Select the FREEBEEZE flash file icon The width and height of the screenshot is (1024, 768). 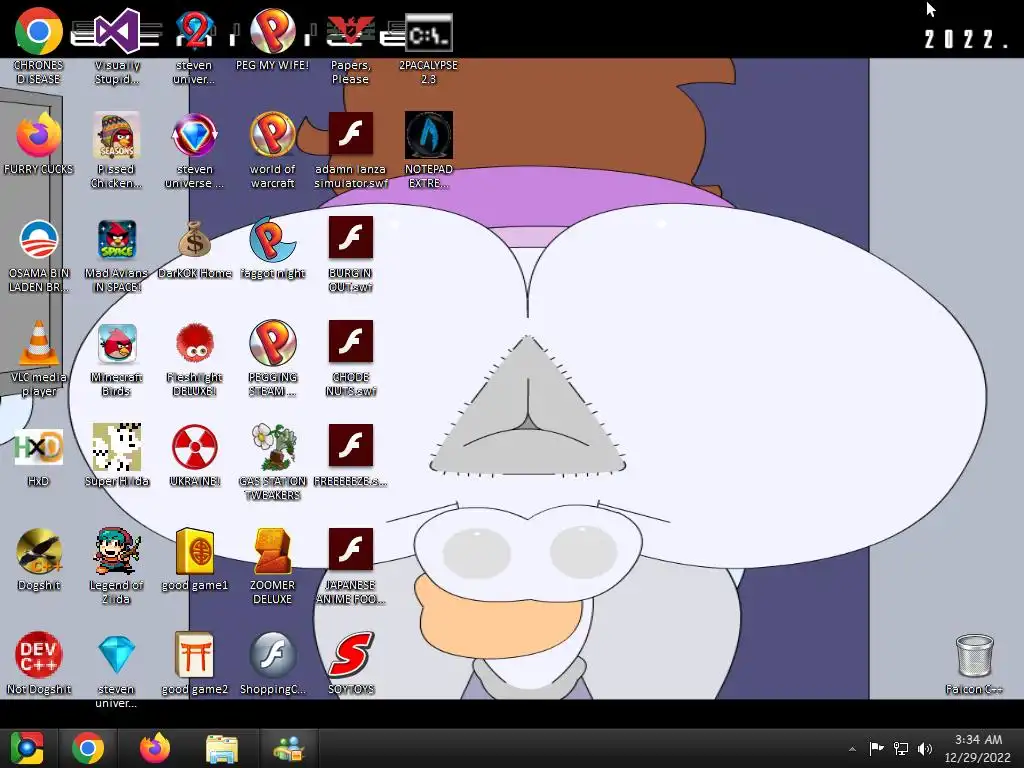click(351, 445)
